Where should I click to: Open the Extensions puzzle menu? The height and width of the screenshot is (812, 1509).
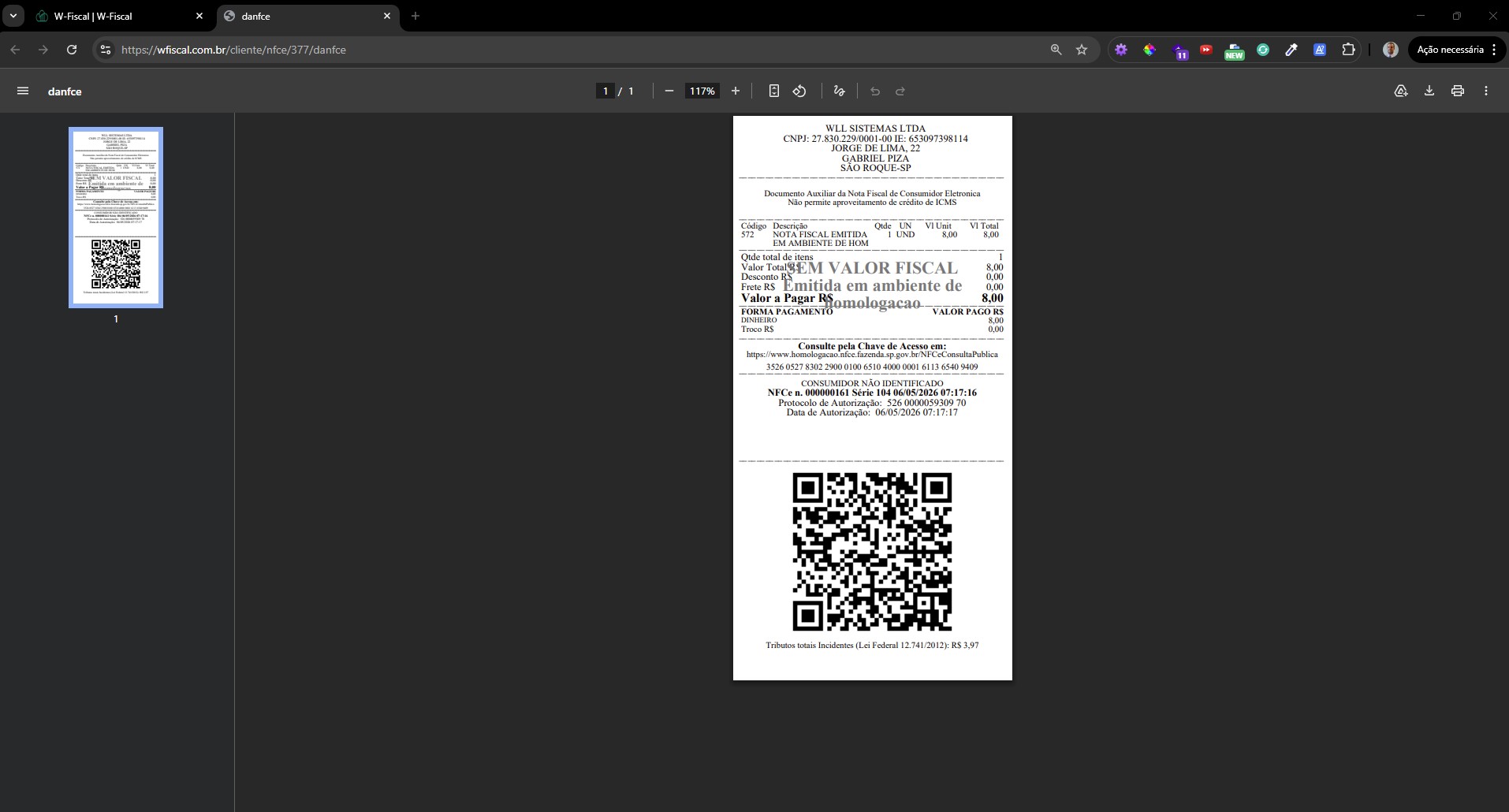coord(1348,50)
